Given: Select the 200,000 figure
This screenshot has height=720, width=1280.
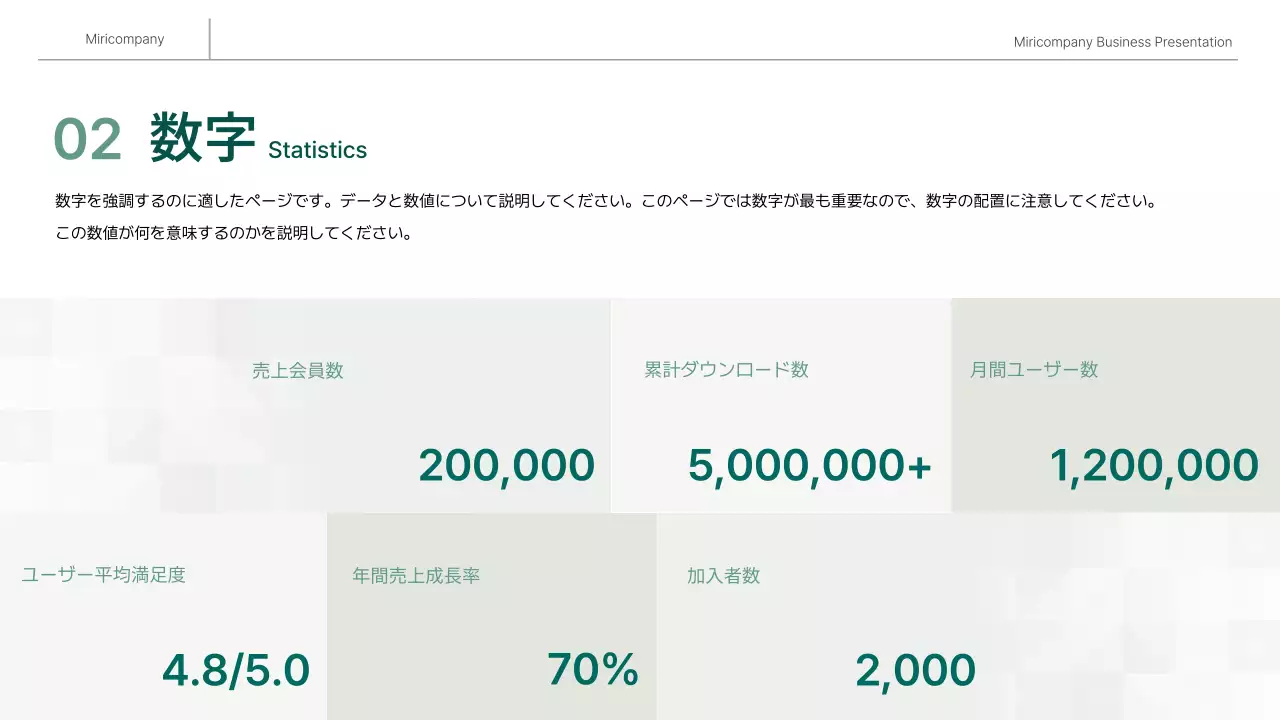Looking at the screenshot, I should [506, 466].
